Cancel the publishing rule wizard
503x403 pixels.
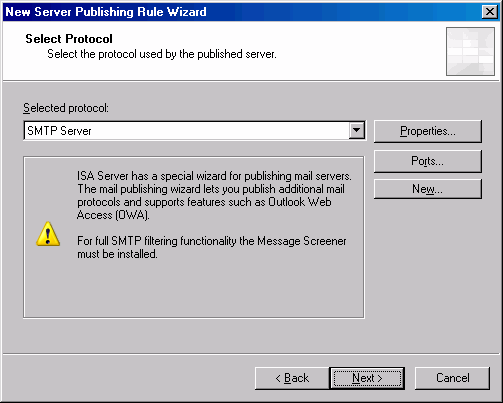(x=452, y=378)
